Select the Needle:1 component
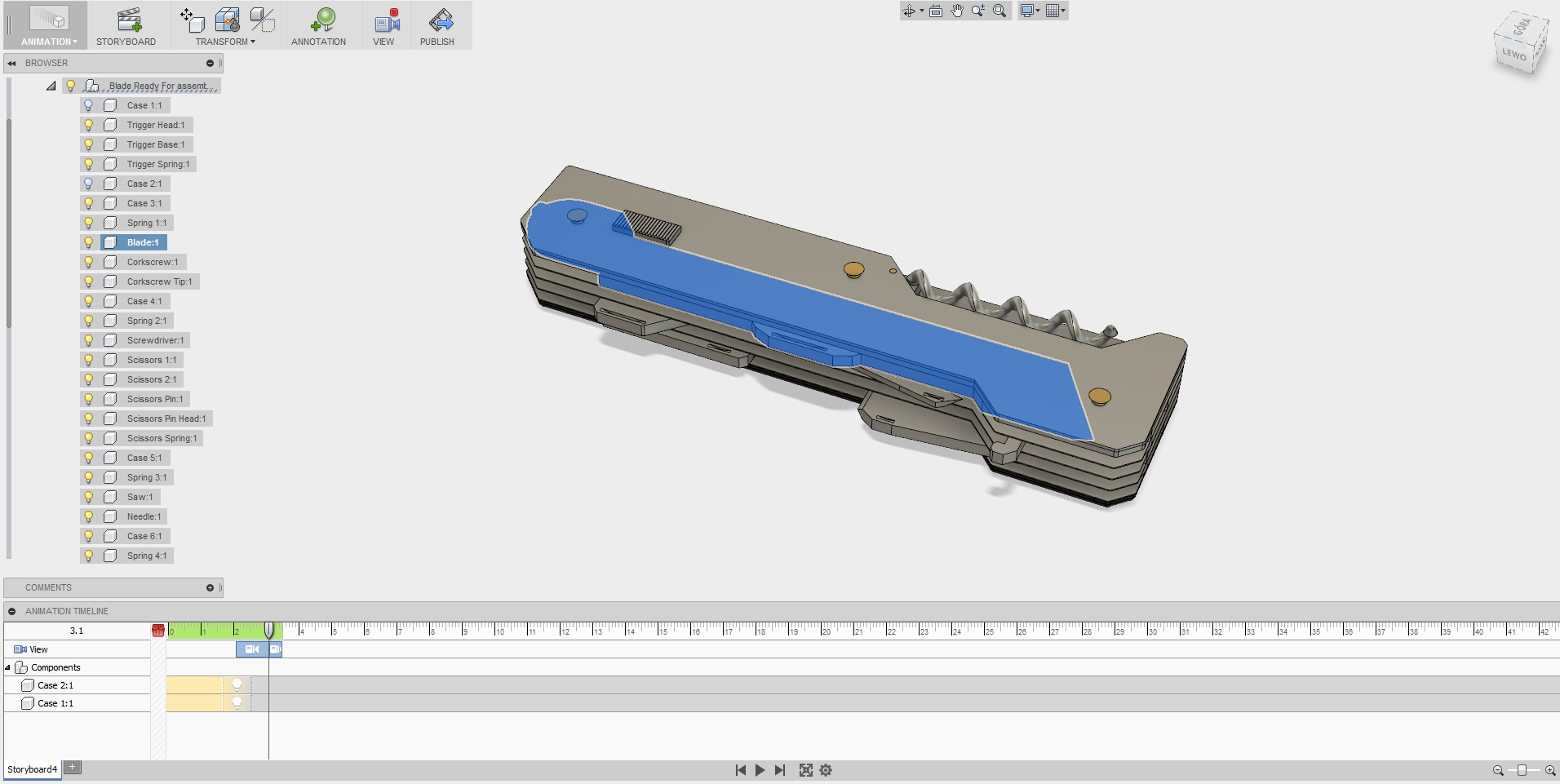The image size is (1560, 784). click(x=144, y=516)
